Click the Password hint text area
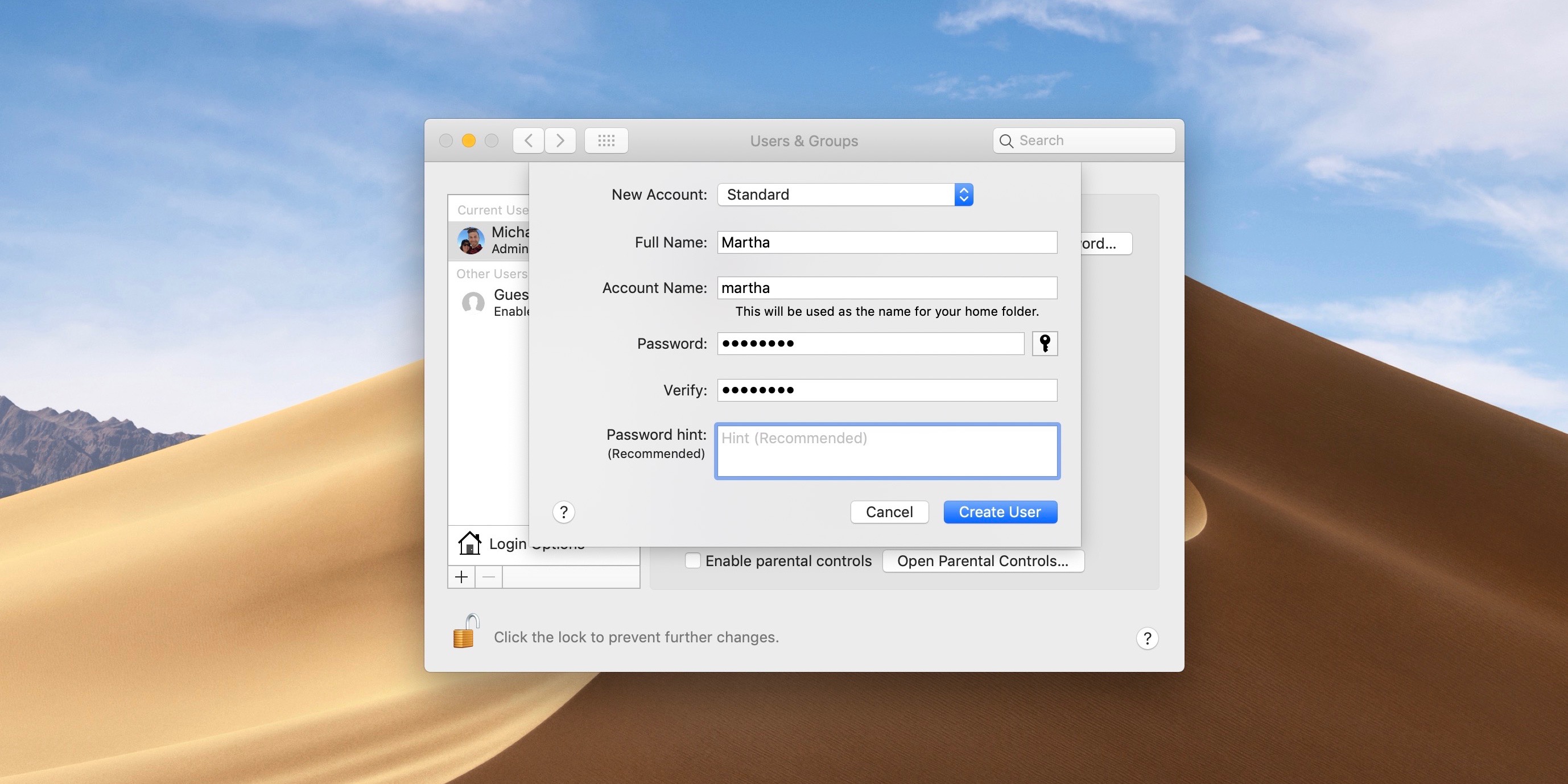Viewport: 1568px width, 784px height. [887, 451]
